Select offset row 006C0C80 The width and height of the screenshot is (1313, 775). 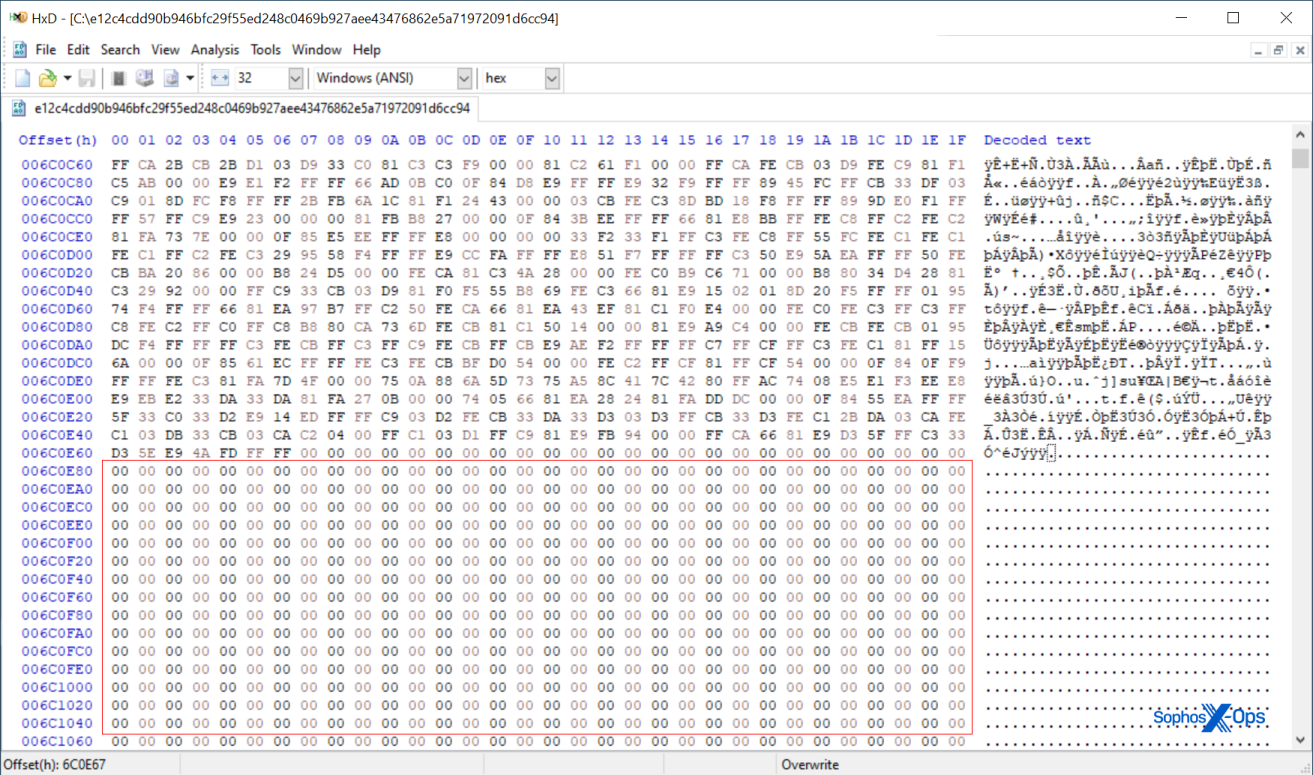pyautogui.click(x=57, y=183)
